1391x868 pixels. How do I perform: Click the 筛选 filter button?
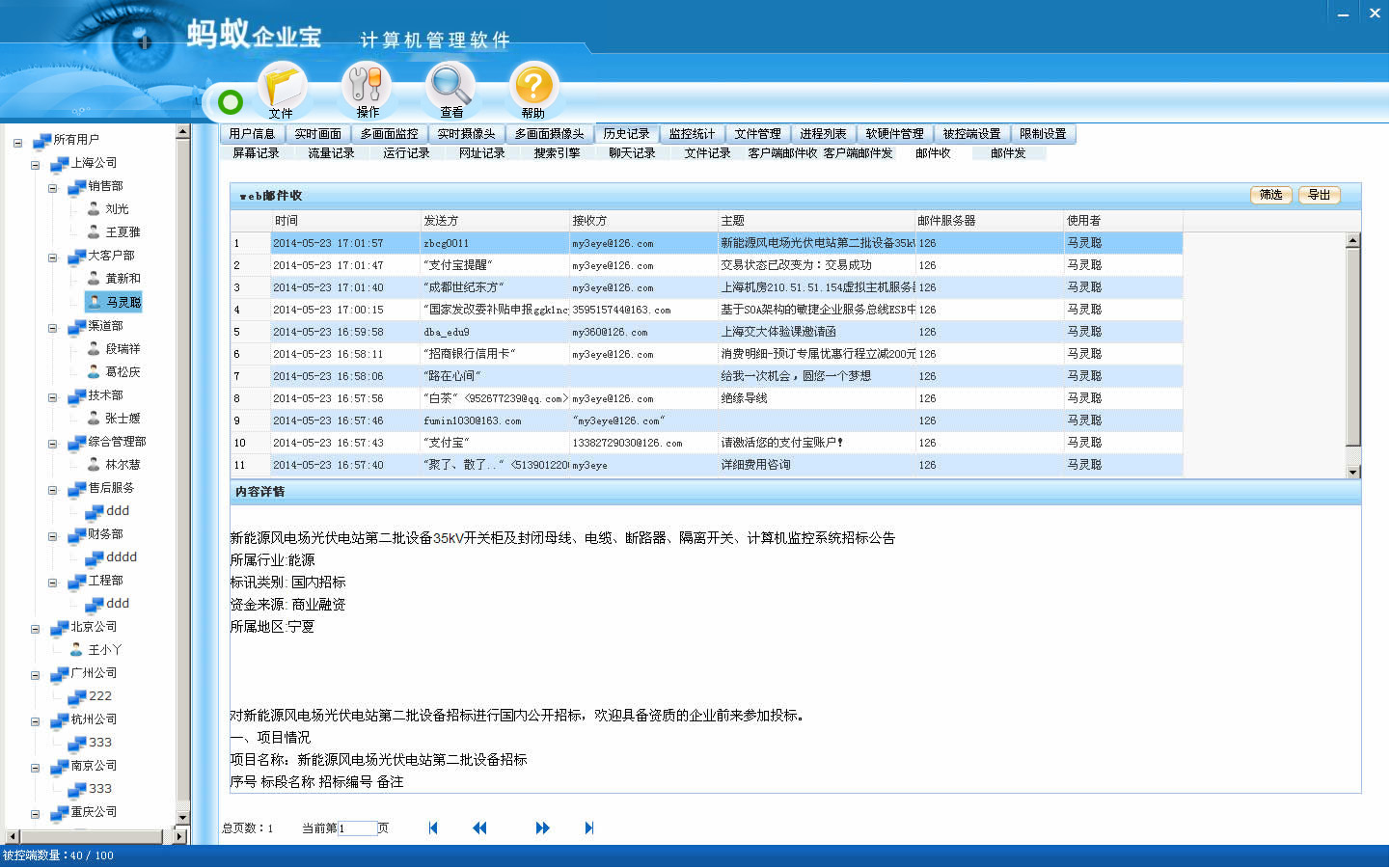tap(1270, 195)
